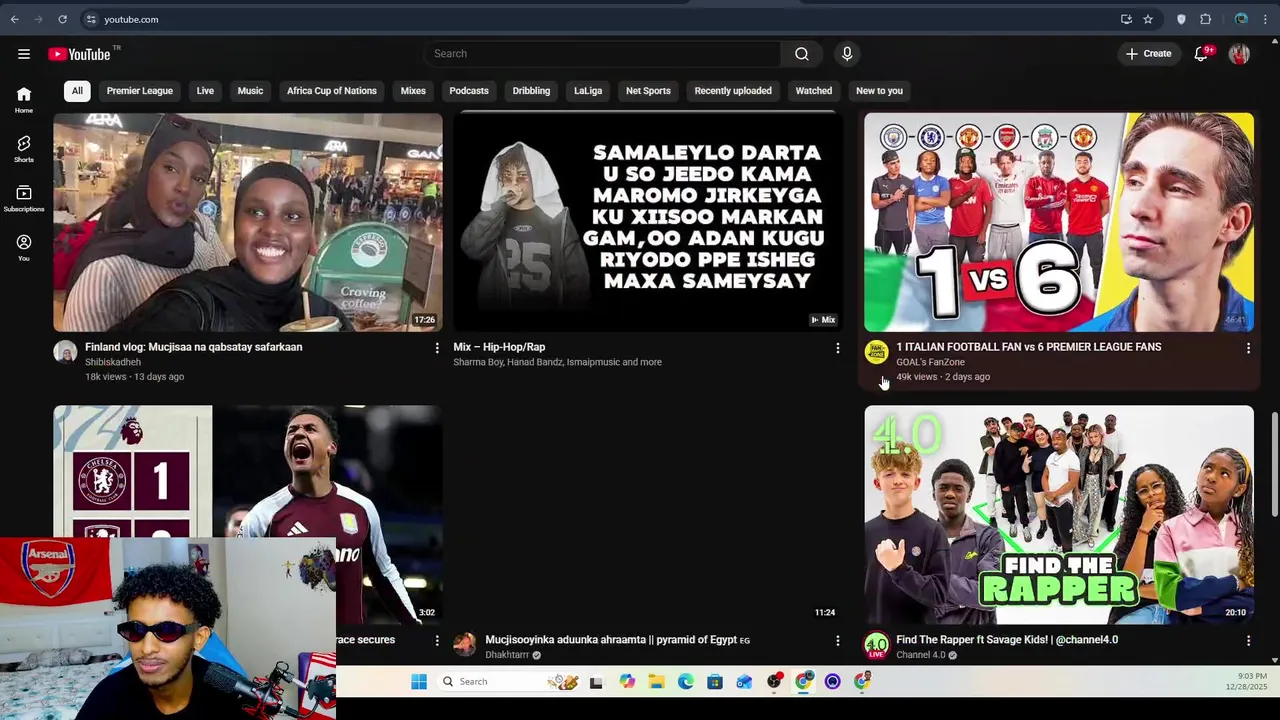View site information icon beside youtube.com

pos(91,19)
